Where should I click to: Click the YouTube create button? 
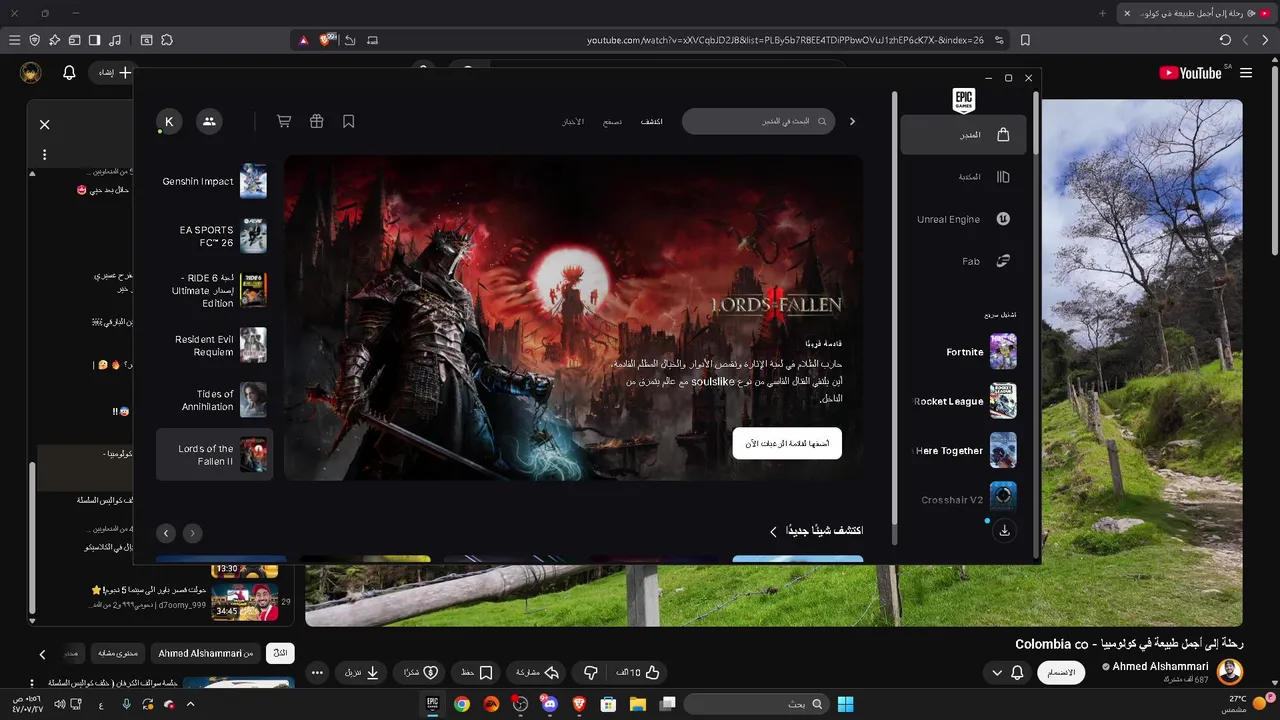coord(113,73)
